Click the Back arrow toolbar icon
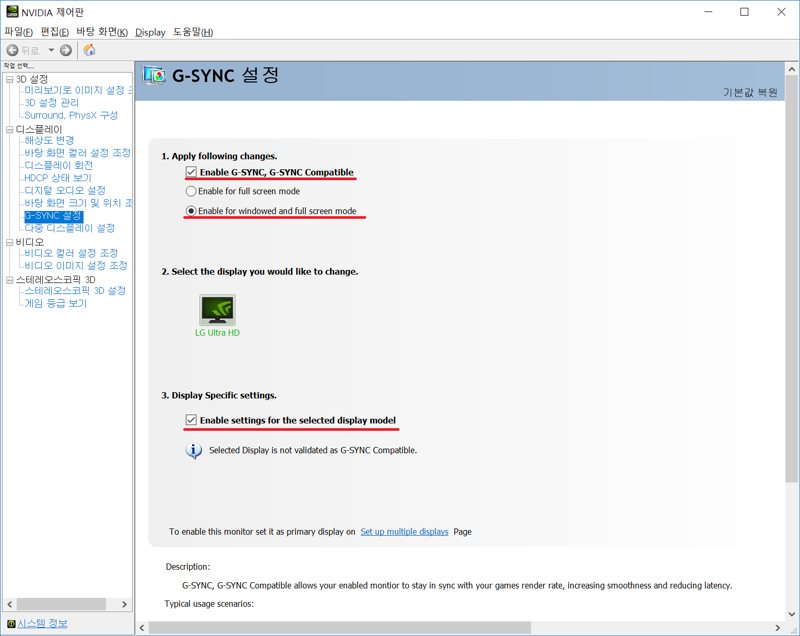 click(13, 50)
